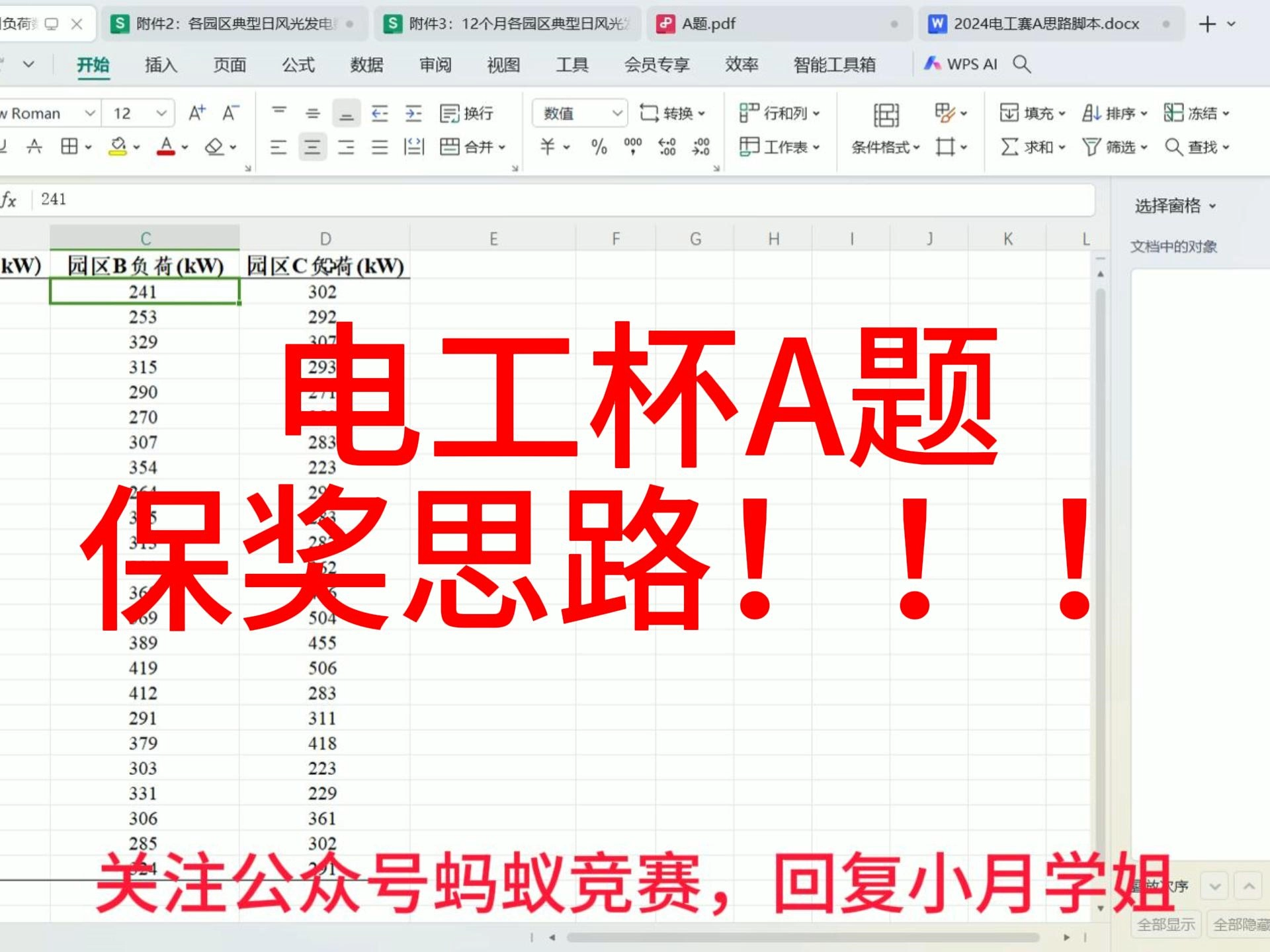
Task: Click the ribbon search magnifier icon
Action: coord(1022,64)
